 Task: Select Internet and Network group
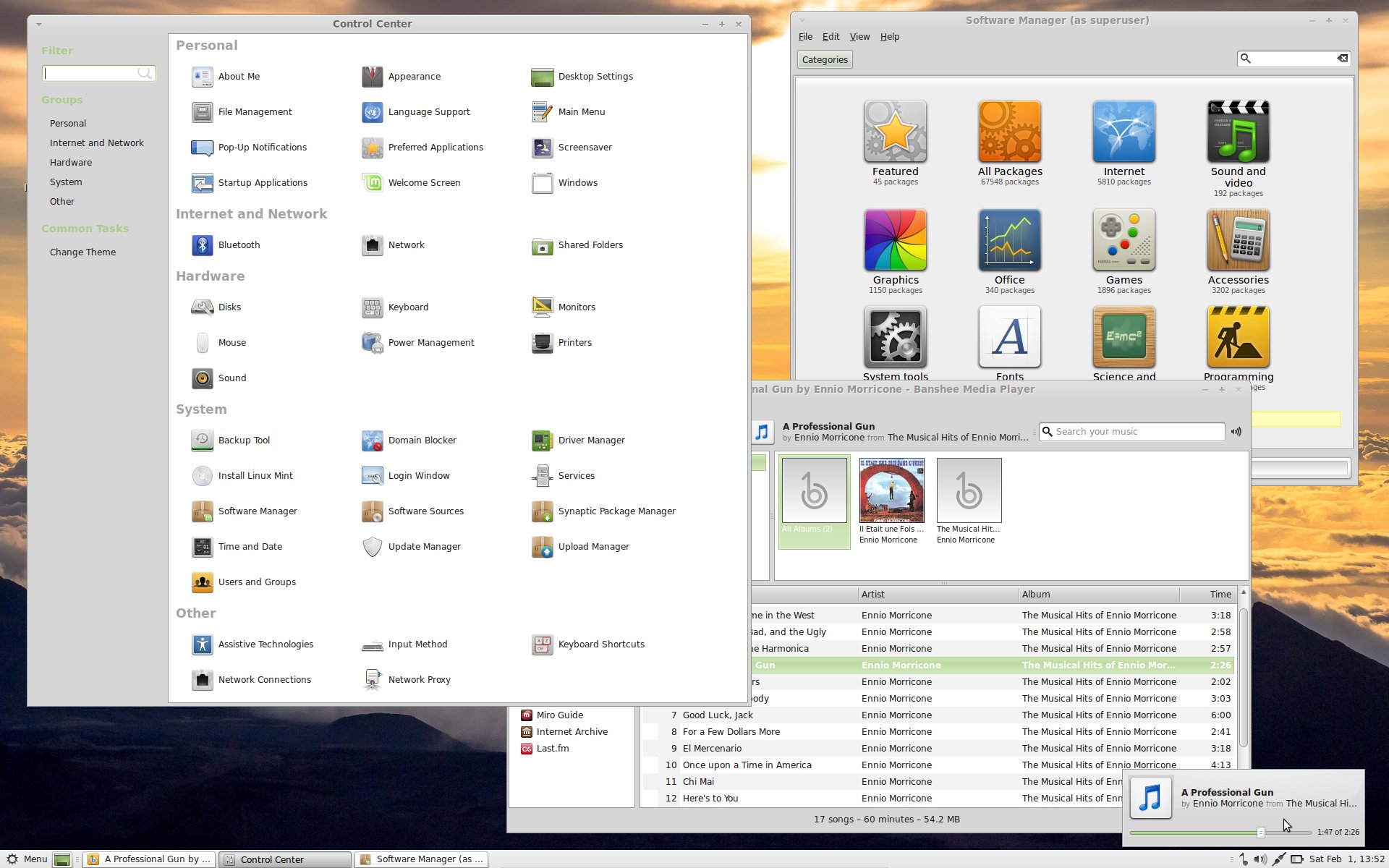(97, 143)
